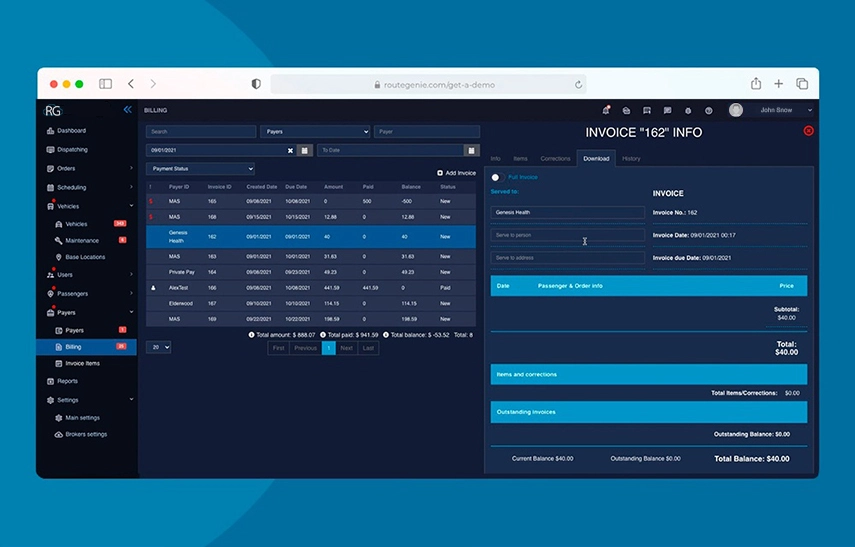Expand the Users submenu chevron
This screenshot has width=855, height=547.
click(x=131, y=274)
